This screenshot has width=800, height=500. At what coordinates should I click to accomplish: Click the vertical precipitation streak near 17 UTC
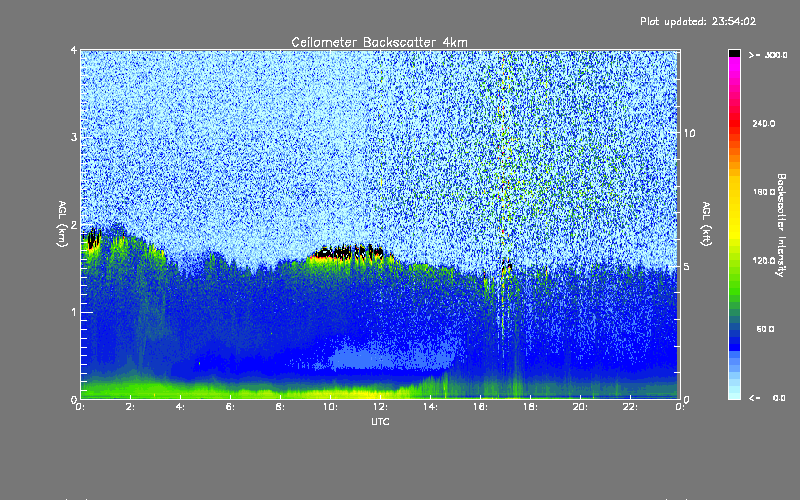(503, 224)
